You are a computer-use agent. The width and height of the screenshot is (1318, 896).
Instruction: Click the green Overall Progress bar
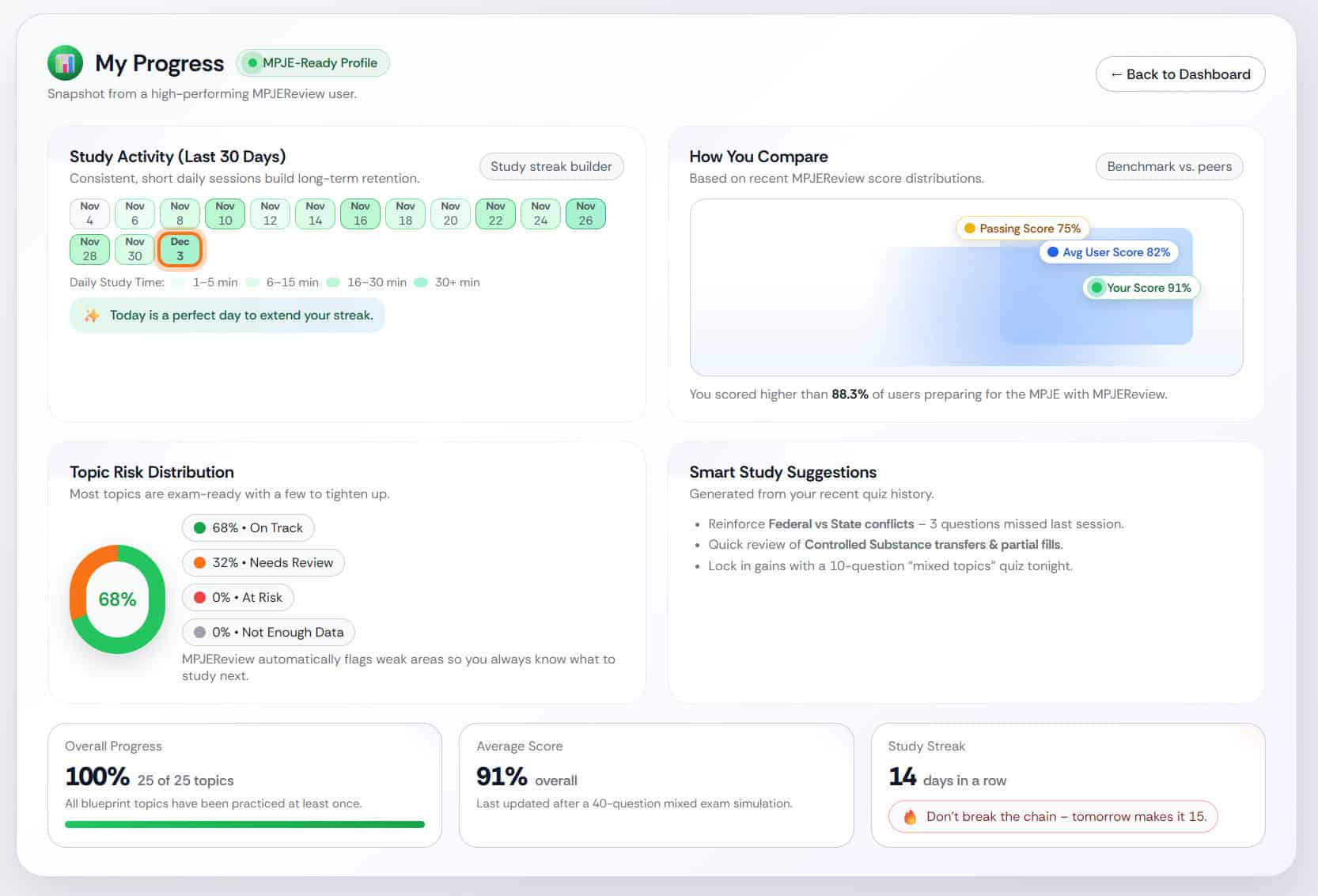(x=245, y=824)
